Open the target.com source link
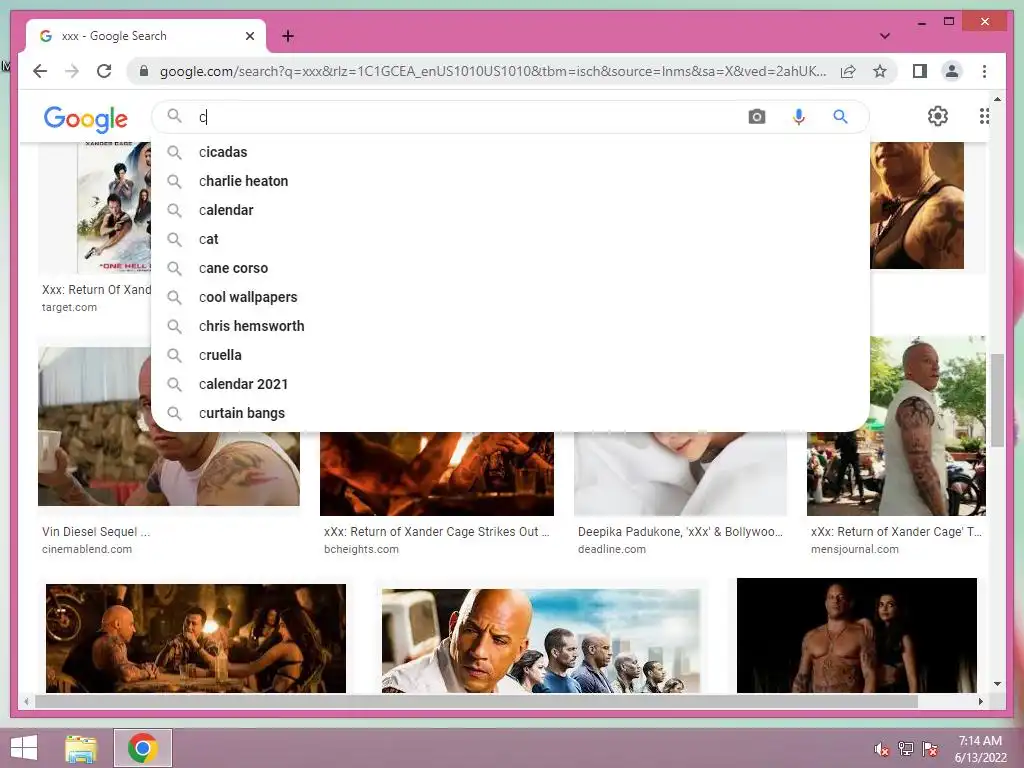The width and height of the screenshot is (1024, 768). (69, 308)
